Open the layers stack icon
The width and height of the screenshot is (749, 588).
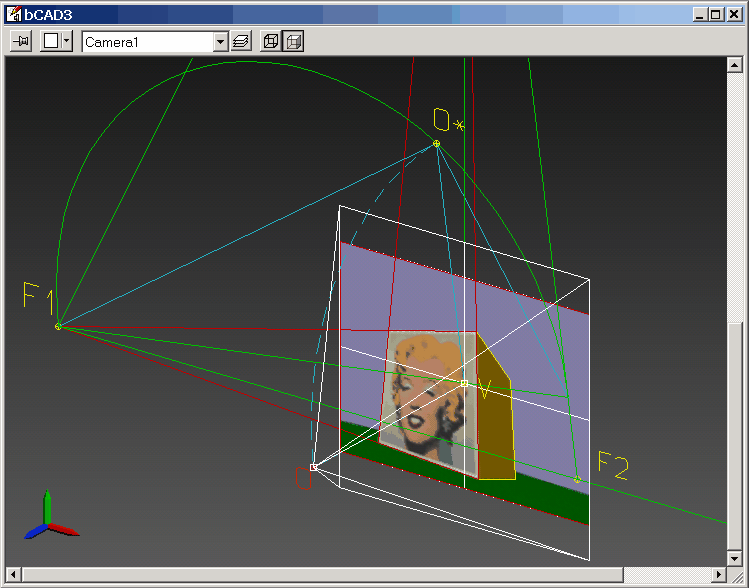pos(241,41)
